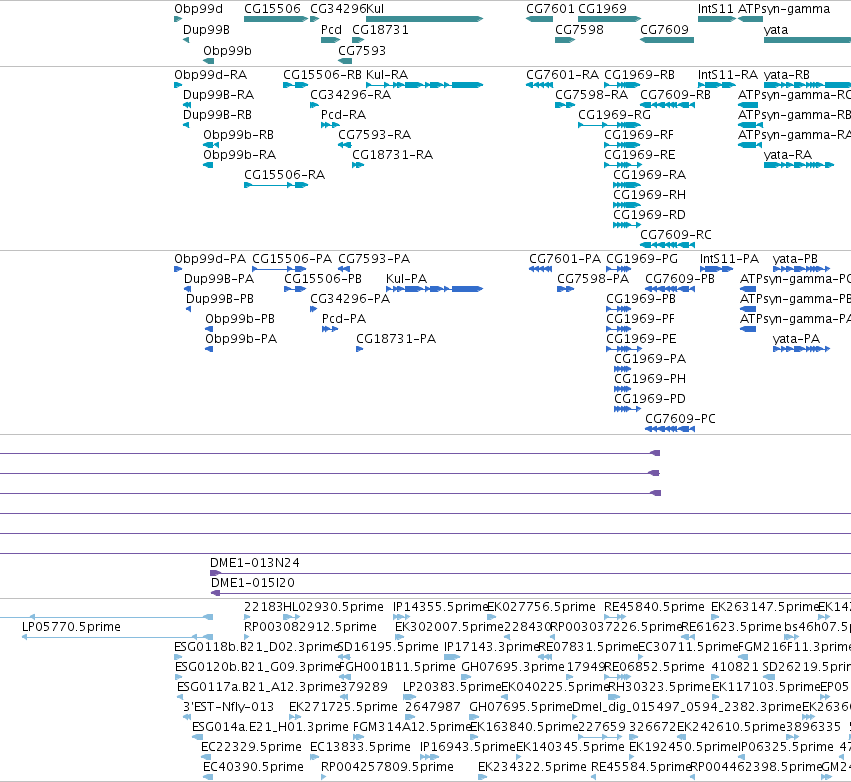Viewport: 851px width, 782px height.
Task: Click EST LP20383.5prime
Action: (409, 697)
